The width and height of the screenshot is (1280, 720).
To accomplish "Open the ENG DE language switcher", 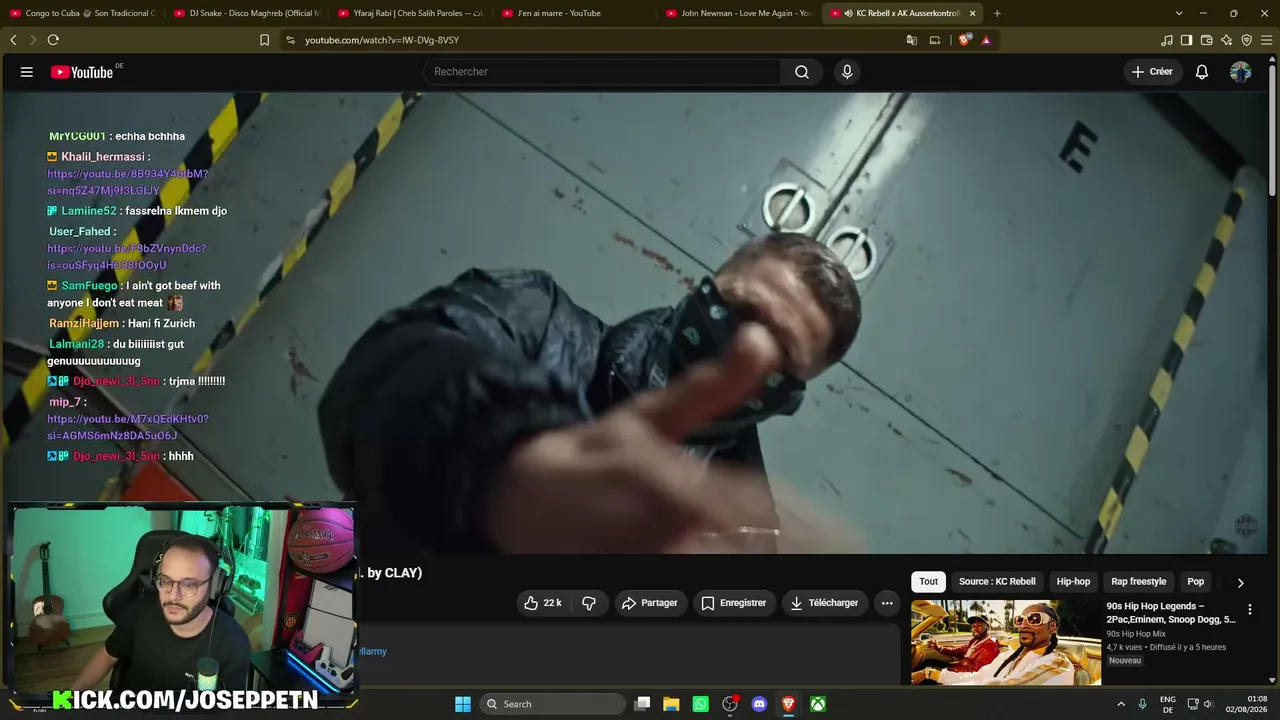I will (x=1168, y=704).
